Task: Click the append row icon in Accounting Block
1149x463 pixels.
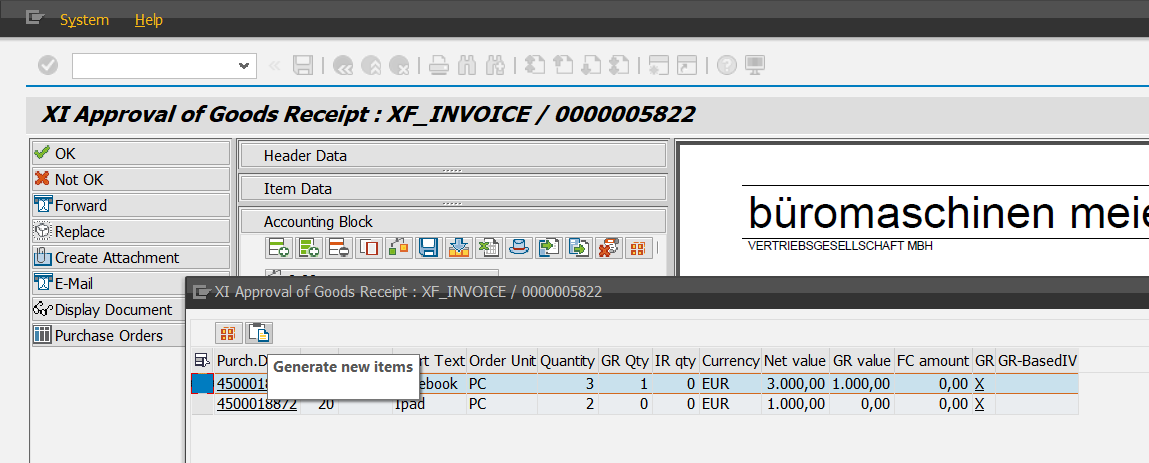Action: (x=277, y=248)
